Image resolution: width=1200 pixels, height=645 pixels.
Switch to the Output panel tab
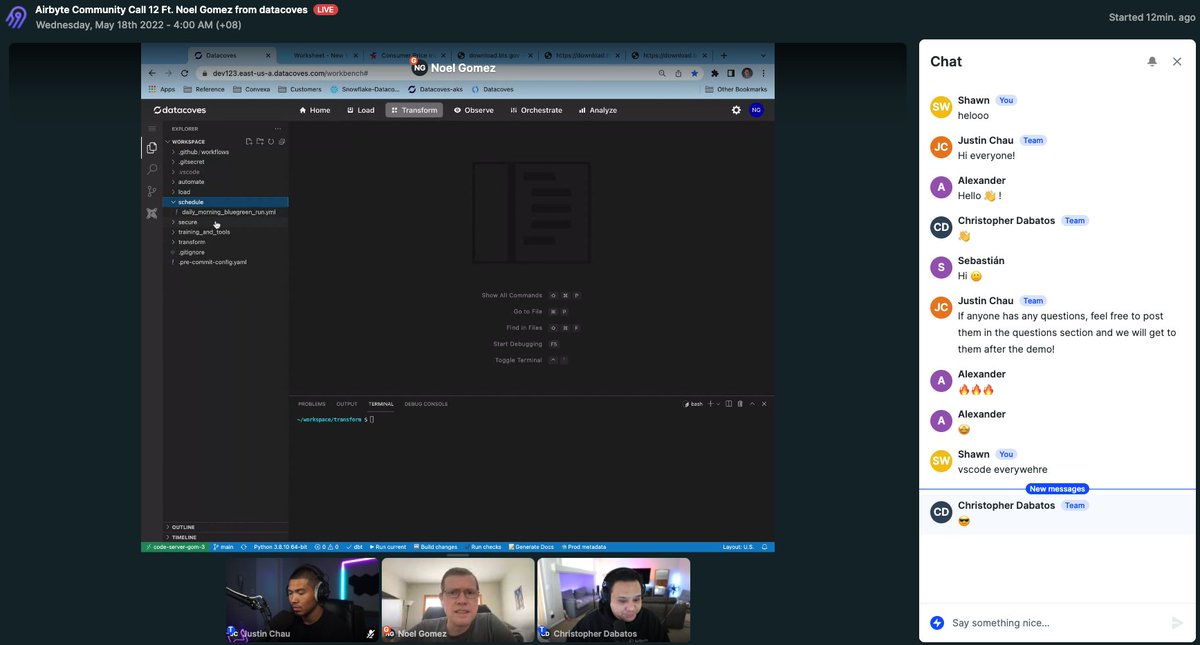tap(347, 404)
